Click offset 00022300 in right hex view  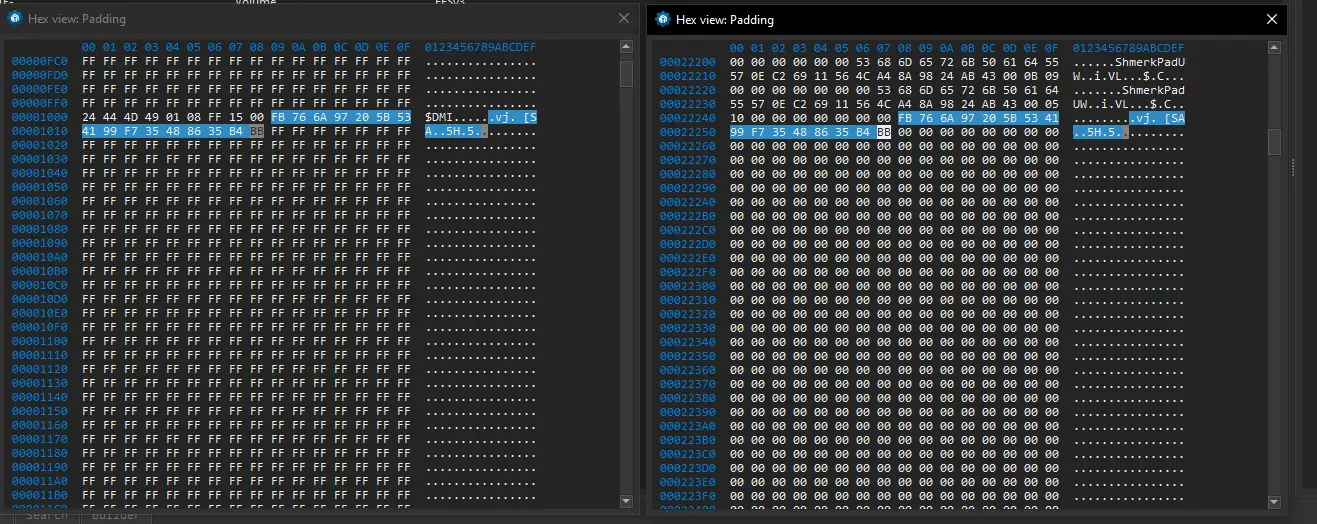coord(688,285)
